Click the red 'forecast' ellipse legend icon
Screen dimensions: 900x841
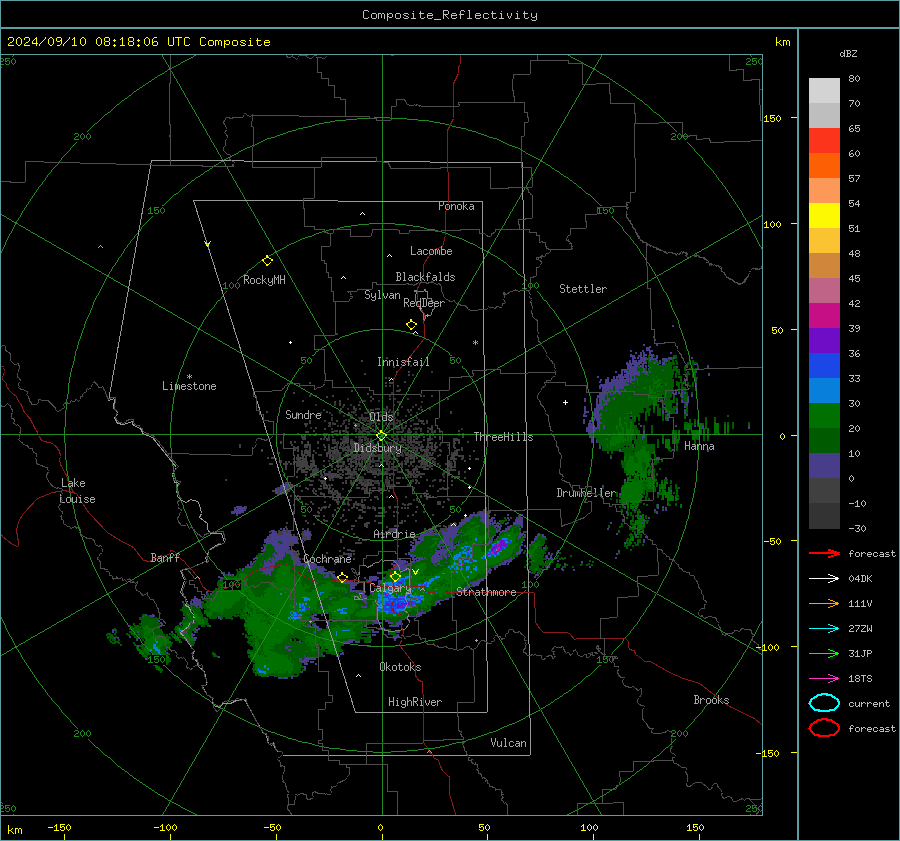824,728
